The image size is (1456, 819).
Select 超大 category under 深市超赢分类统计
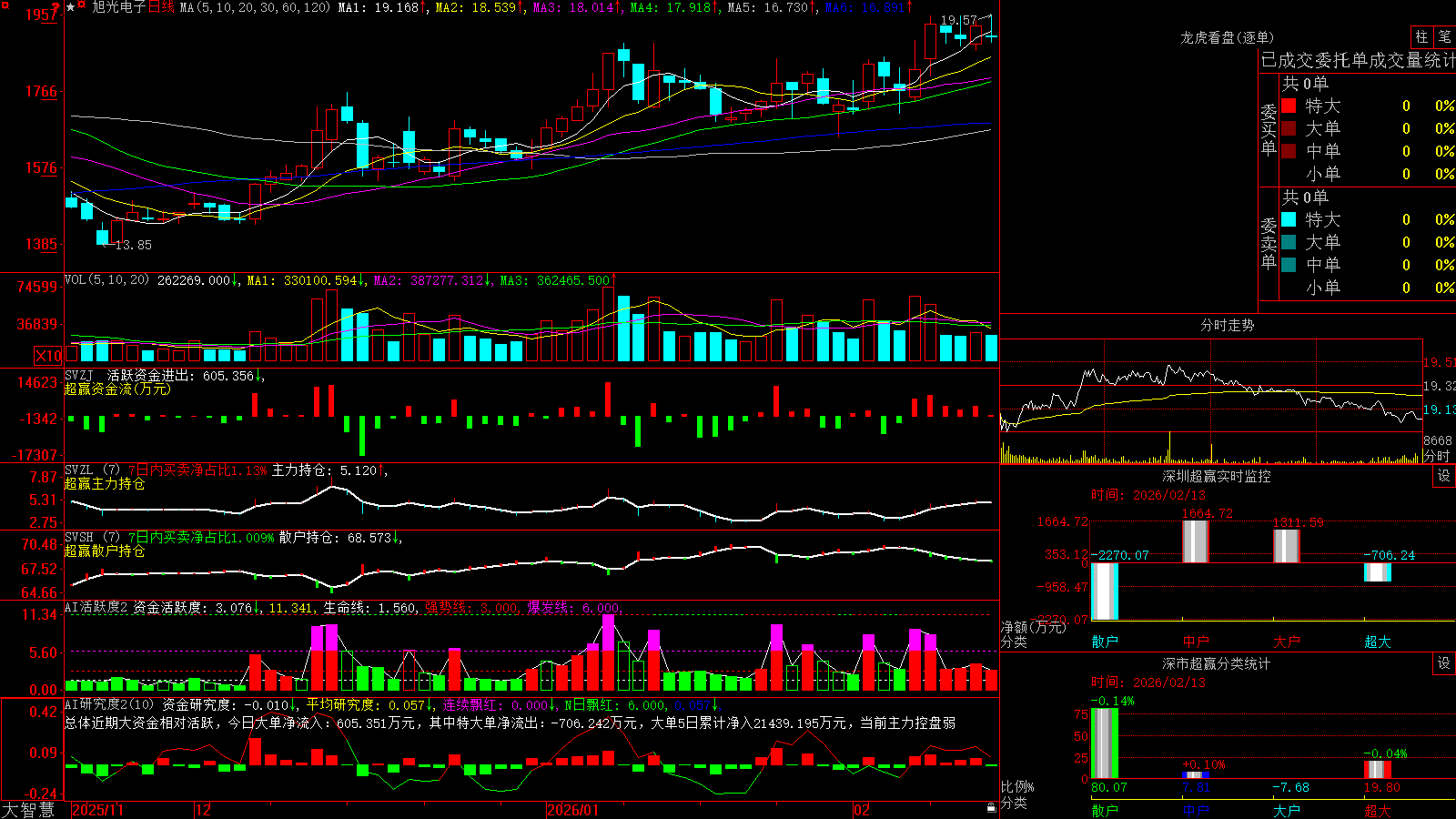click(1378, 810)
